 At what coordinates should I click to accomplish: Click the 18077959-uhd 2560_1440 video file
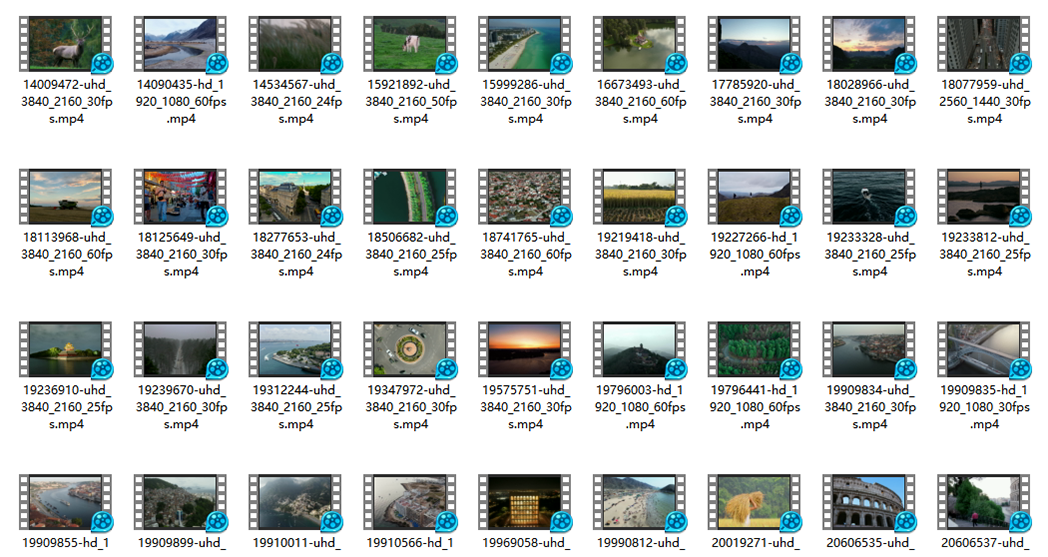(x=984, y=44)
